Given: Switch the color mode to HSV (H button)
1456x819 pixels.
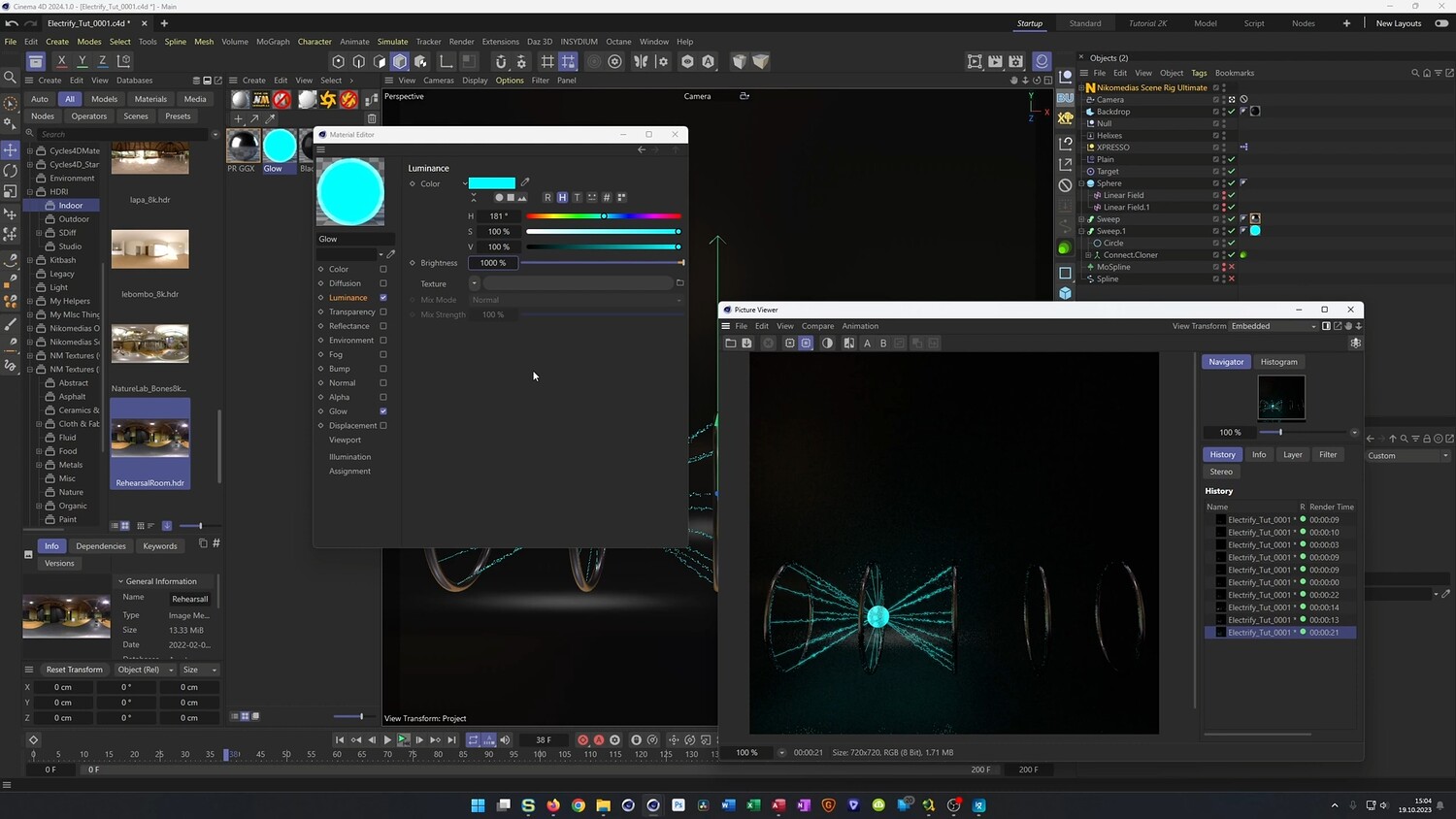Looking at the screenshot, I should coord(562,197).
